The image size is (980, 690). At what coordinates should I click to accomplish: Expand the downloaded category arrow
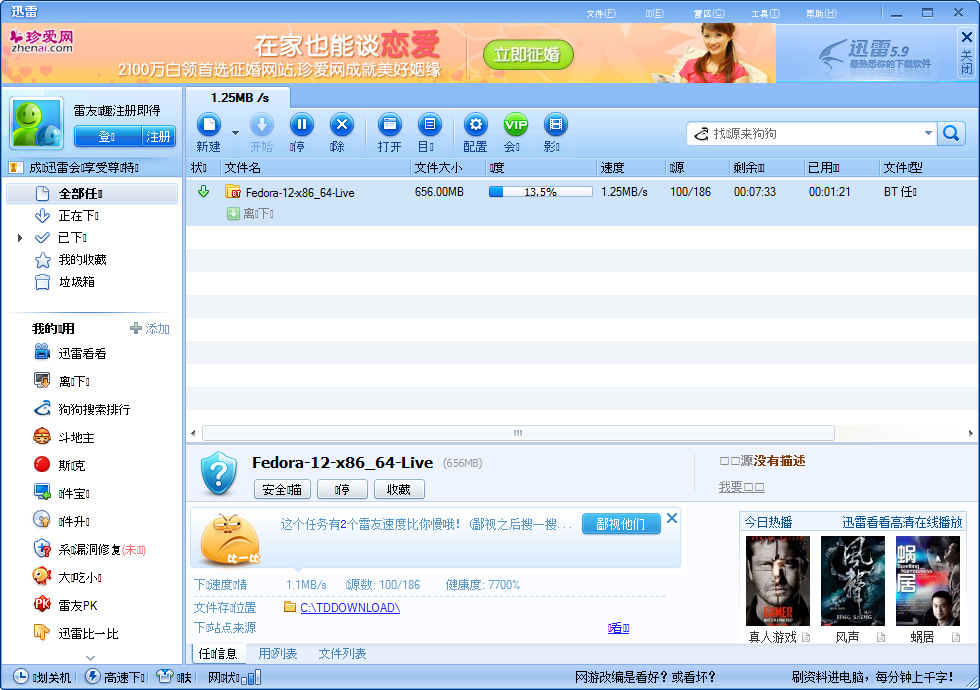pos(20,238)
